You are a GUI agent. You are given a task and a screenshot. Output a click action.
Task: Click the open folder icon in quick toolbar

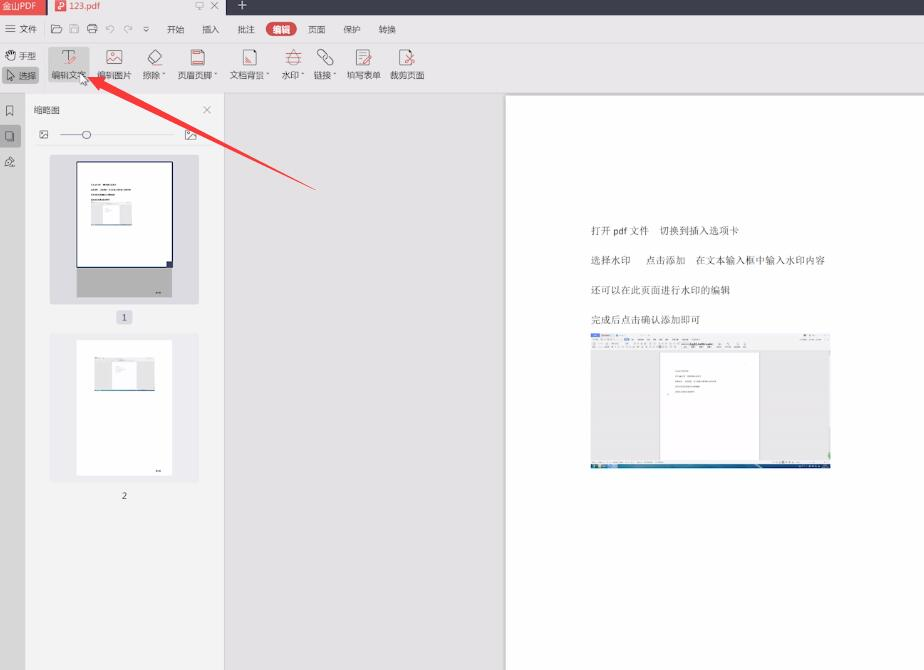(57, 30)
